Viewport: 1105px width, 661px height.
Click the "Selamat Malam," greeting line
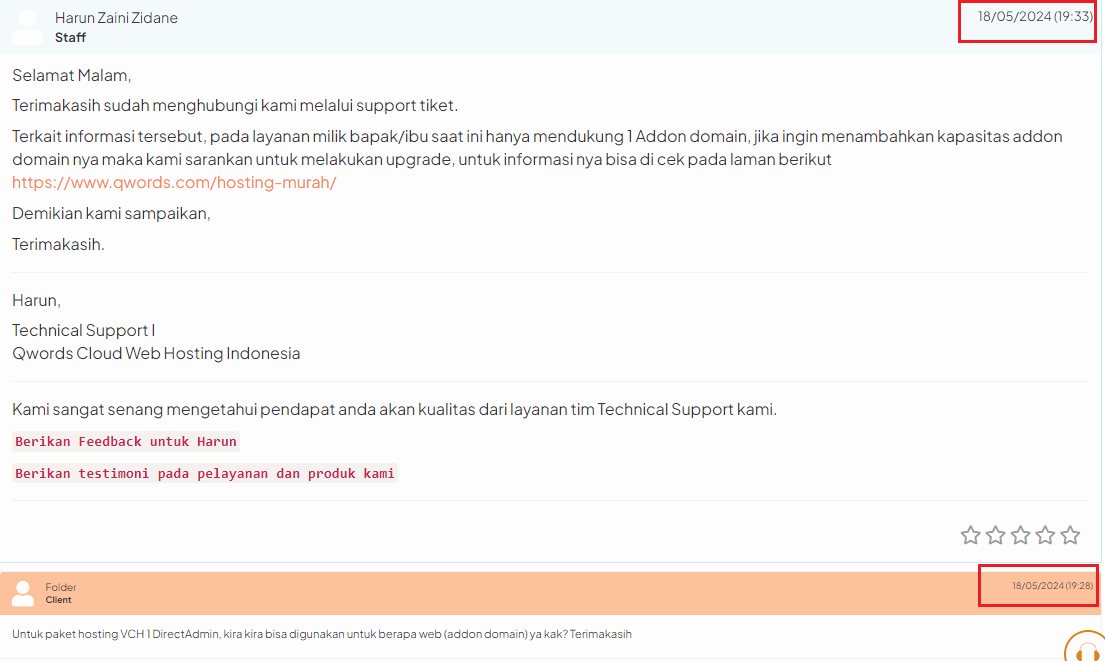tap(72, 75)
